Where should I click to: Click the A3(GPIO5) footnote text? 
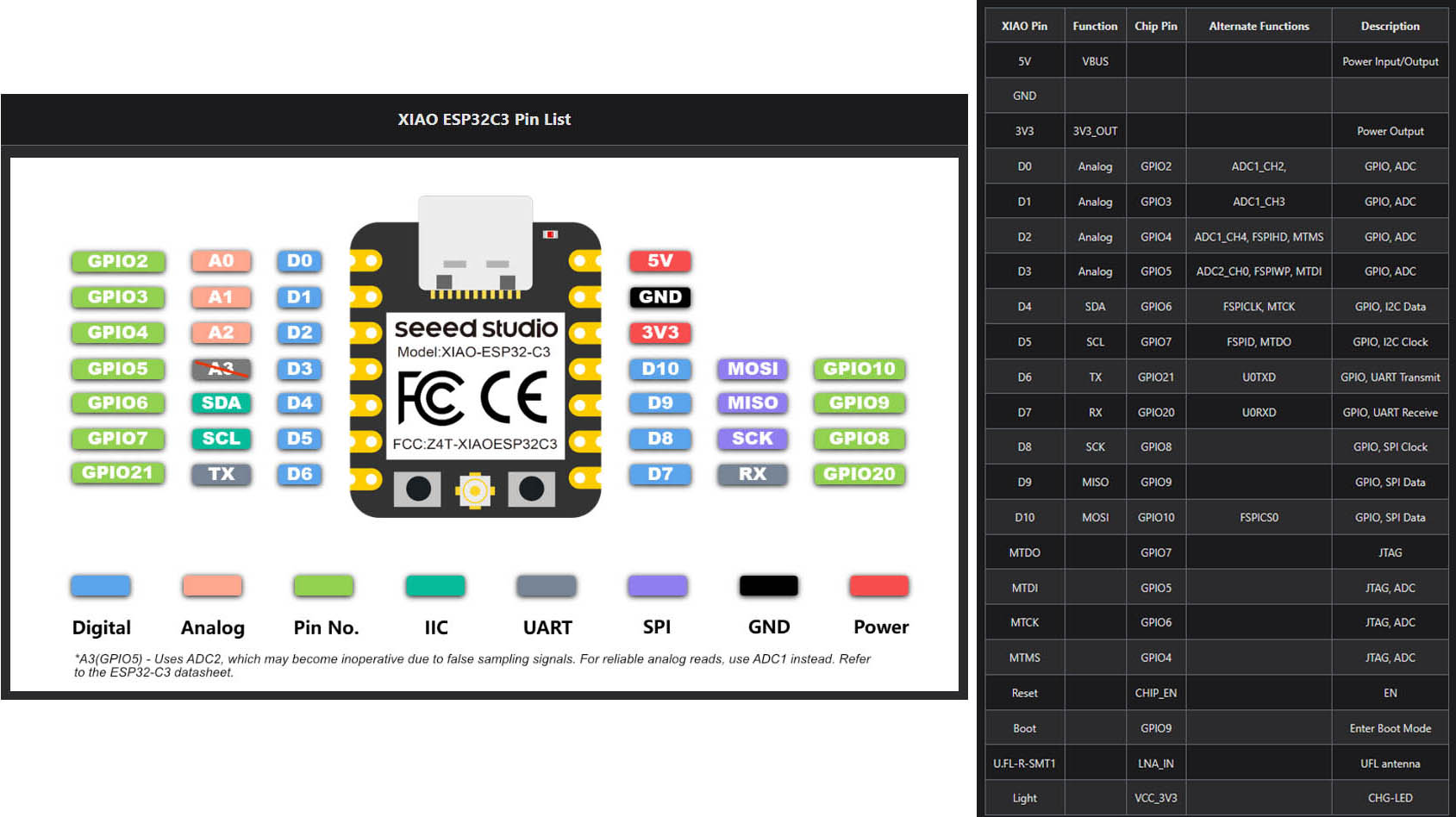[x=472, y=665]
